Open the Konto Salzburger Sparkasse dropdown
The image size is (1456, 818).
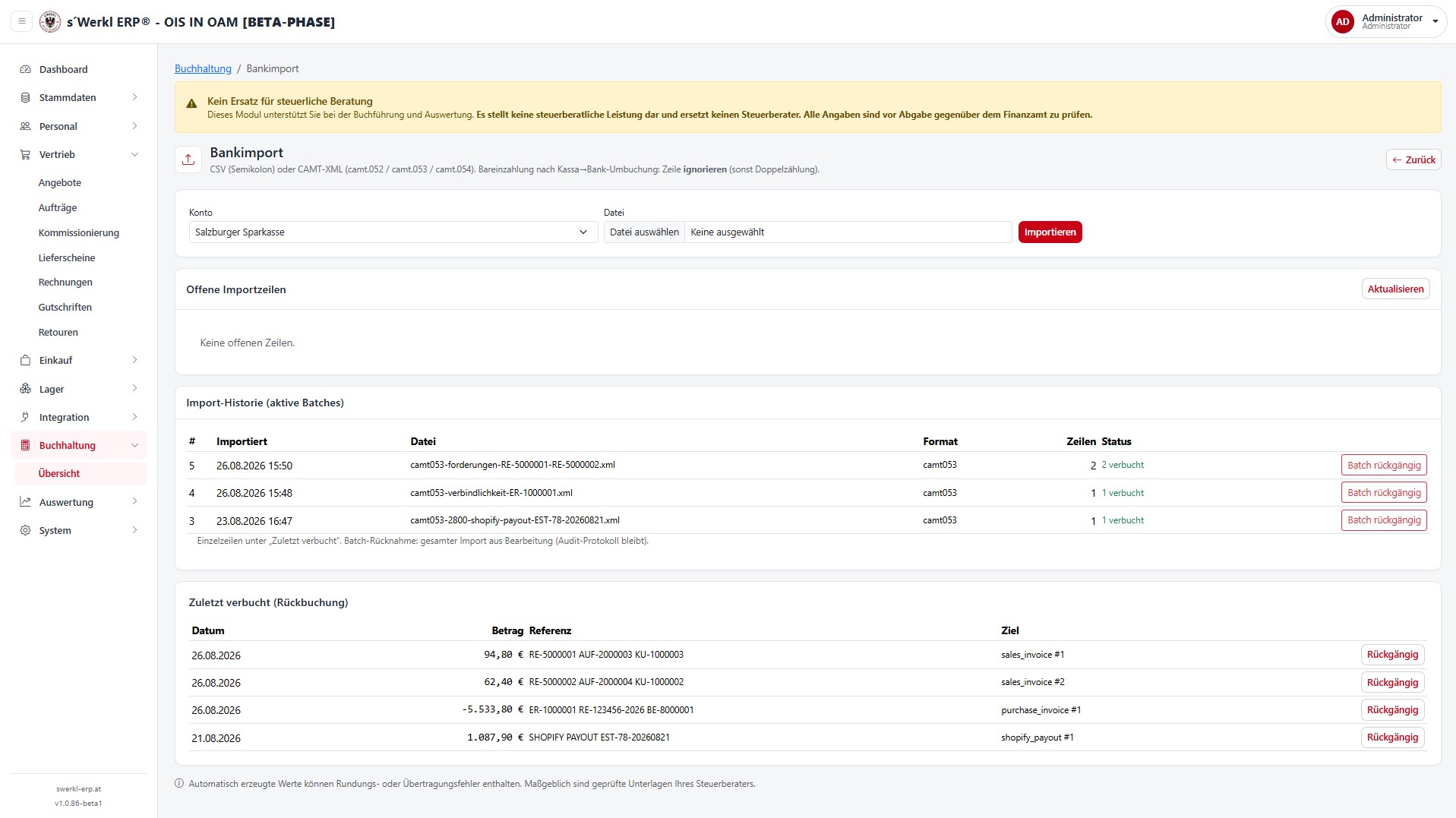(393, 232)
